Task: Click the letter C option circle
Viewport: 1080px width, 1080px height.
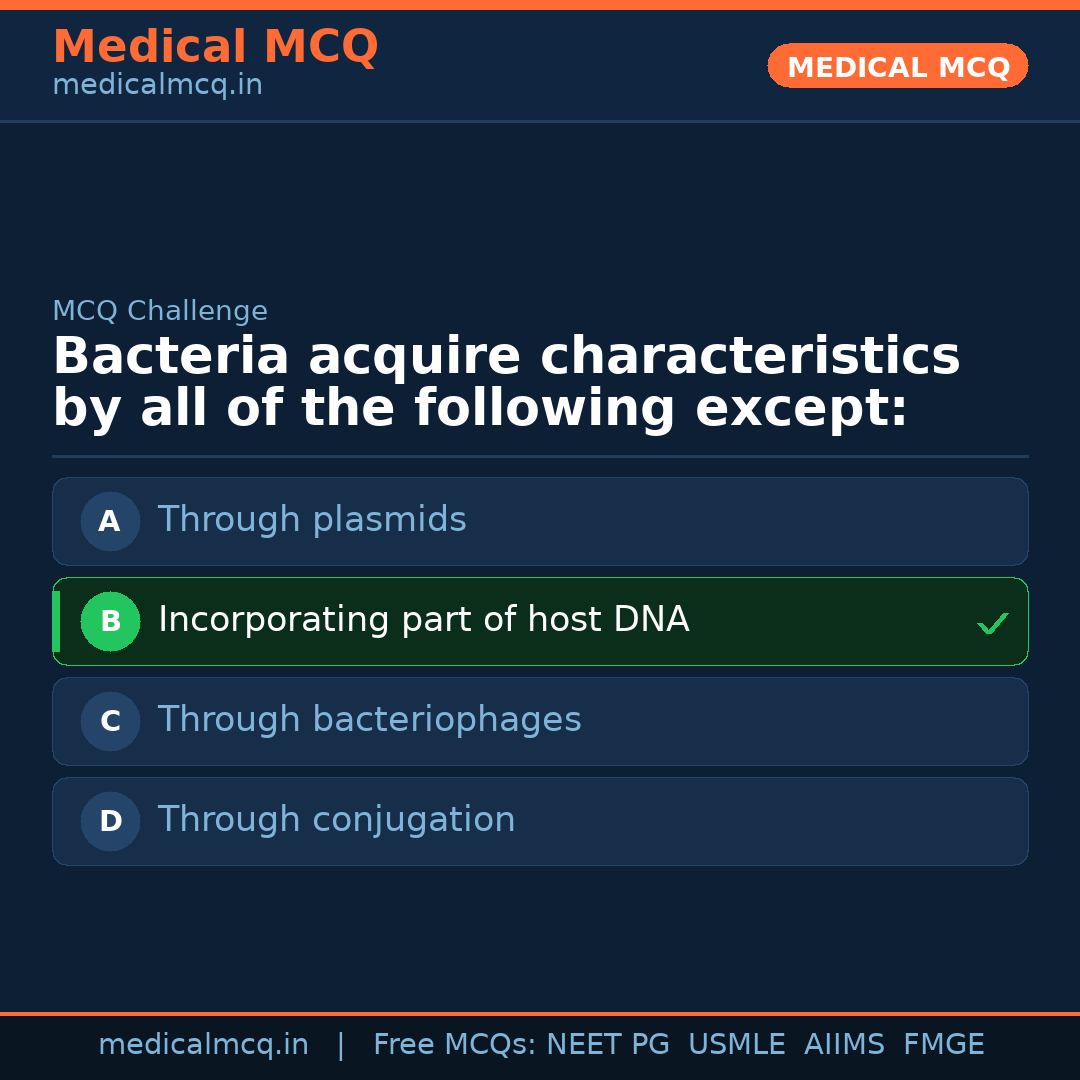Action: click(x=110, y=721)
